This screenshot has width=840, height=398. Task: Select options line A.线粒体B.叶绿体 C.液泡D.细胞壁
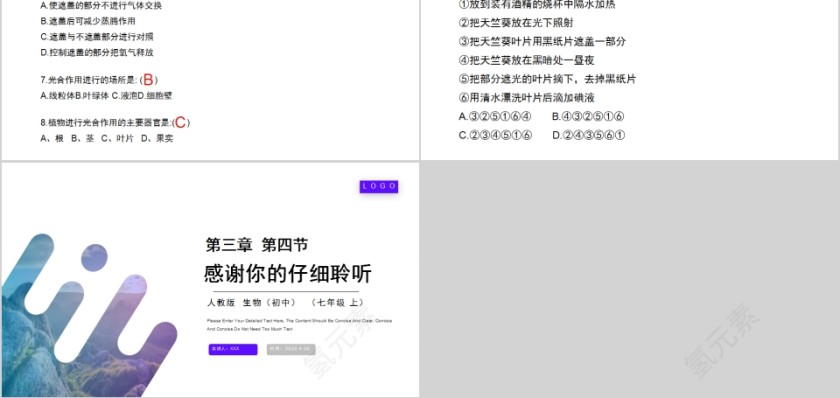tap(106, 96)
